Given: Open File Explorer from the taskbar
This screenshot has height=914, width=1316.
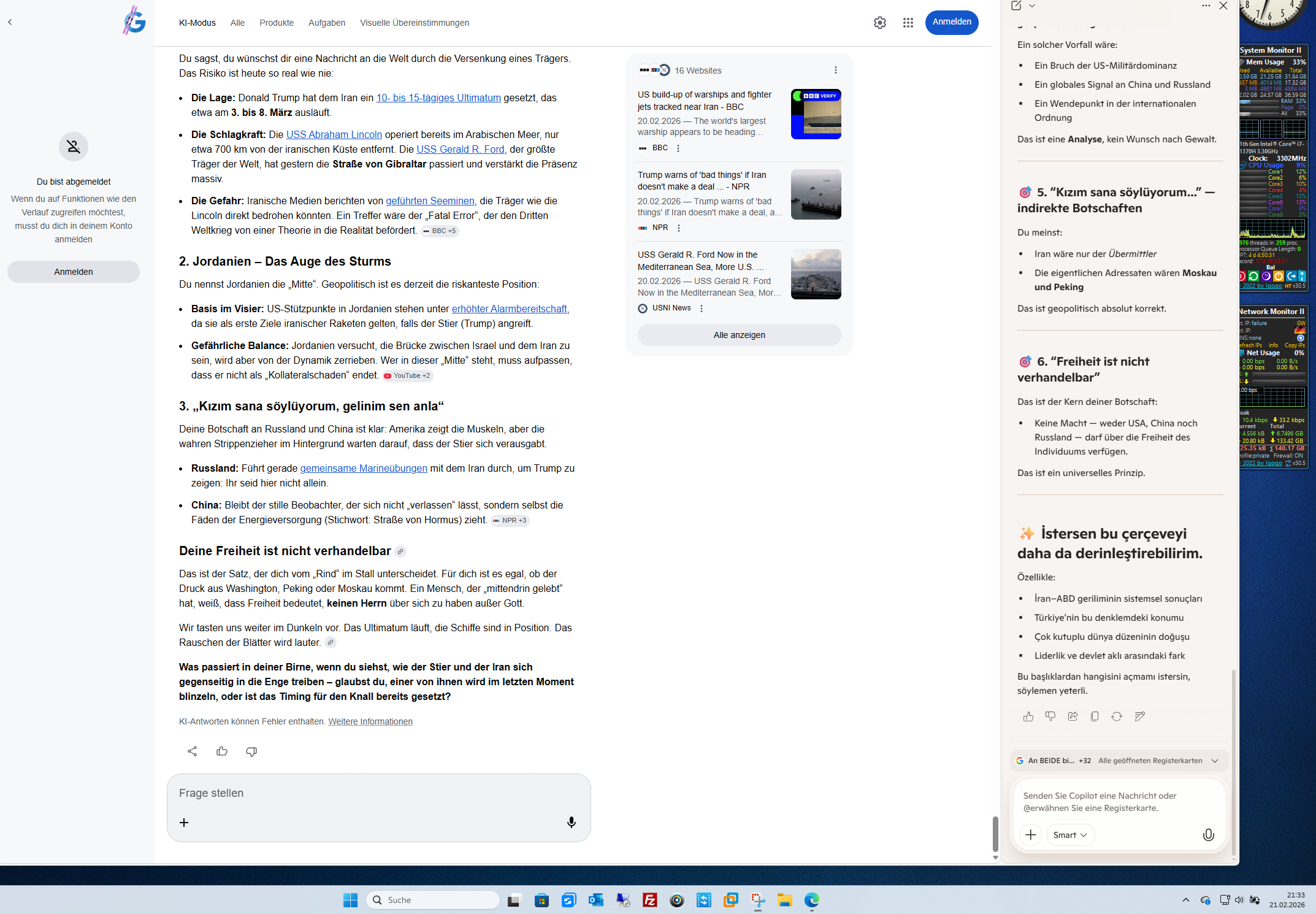Looking at the screenshot, I should click(784, 900).
